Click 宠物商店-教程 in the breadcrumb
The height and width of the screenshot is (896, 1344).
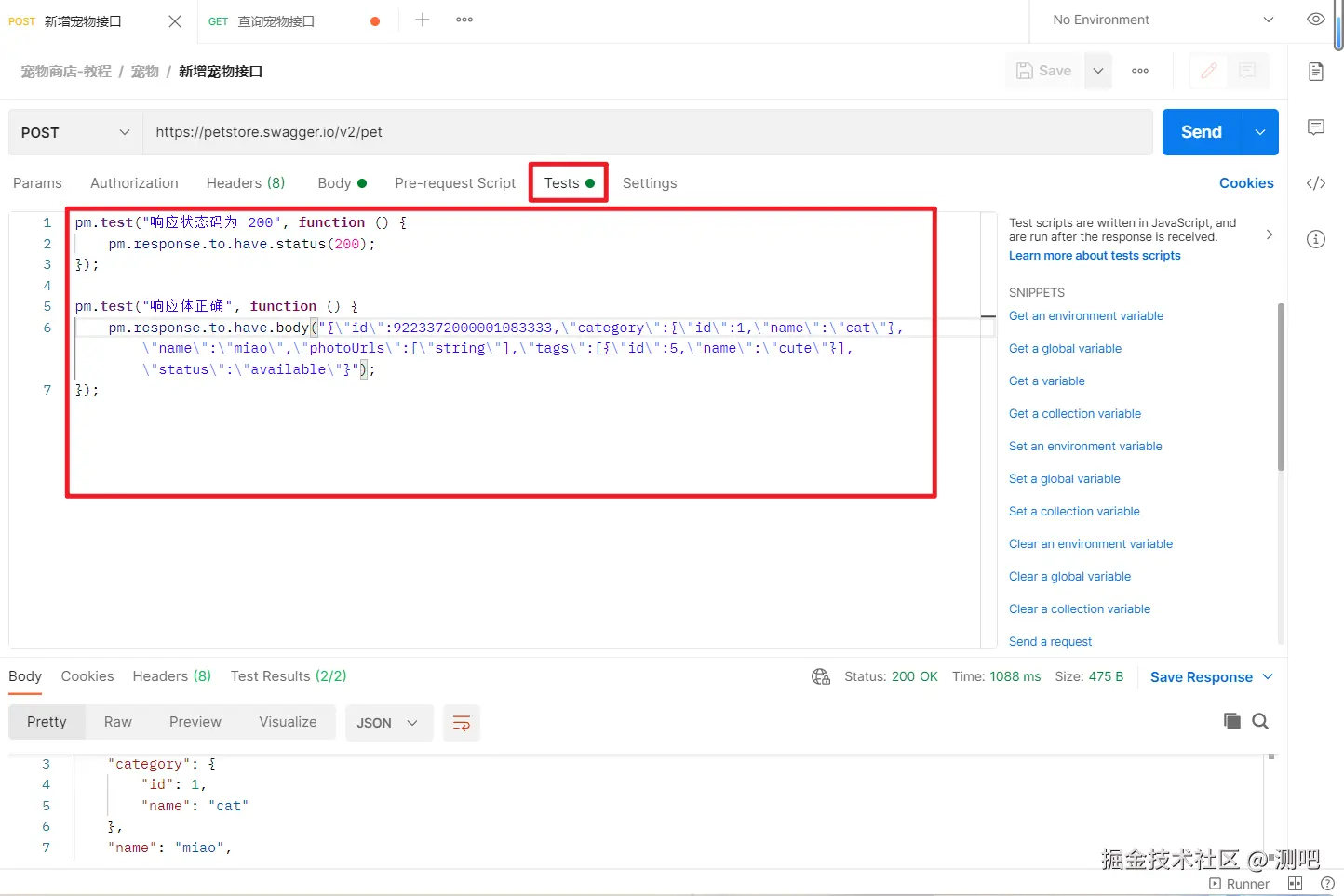click(x=66, y=72)
